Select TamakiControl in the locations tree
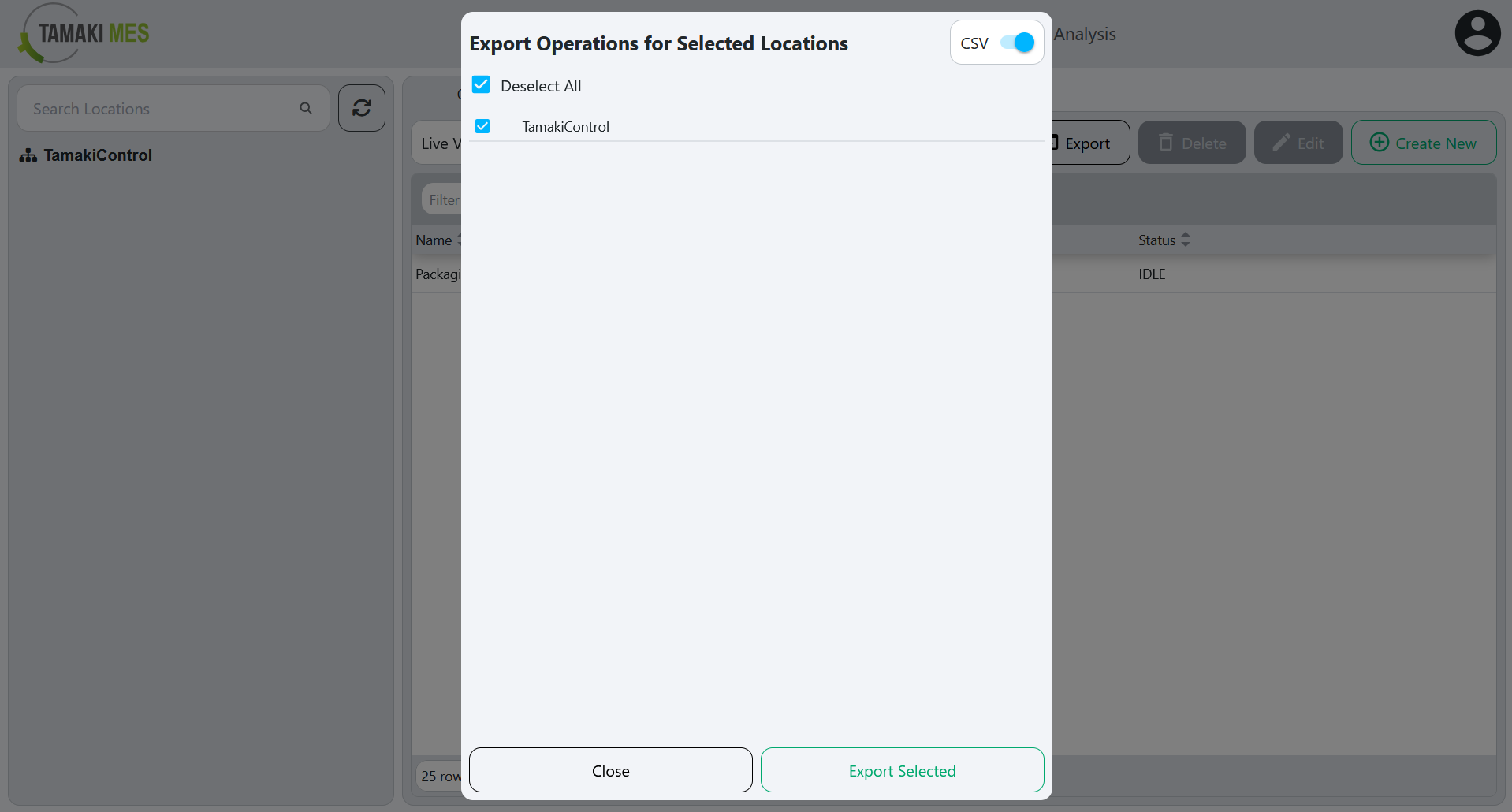This screenshot has height=812, width=1512. (98, 155)
